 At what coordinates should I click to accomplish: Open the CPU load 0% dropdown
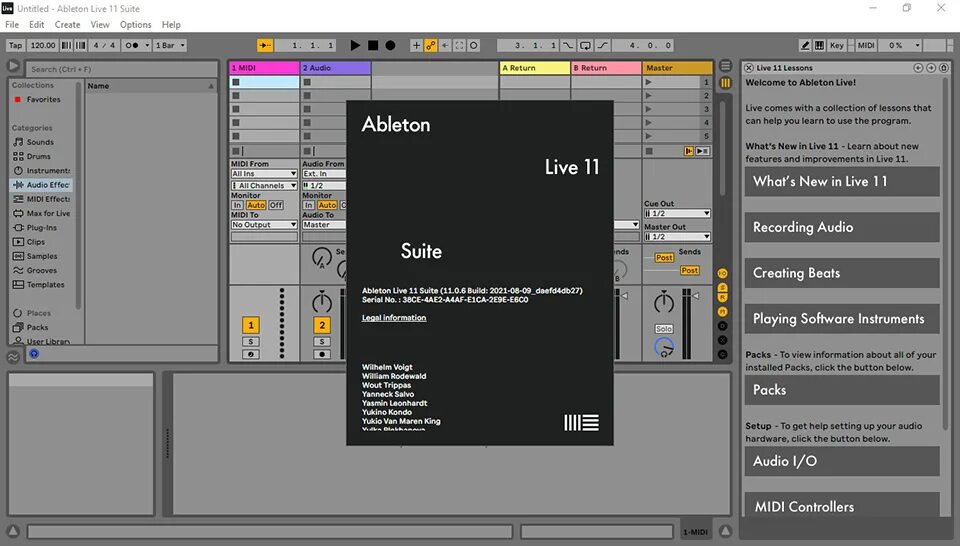coord(901,45)
